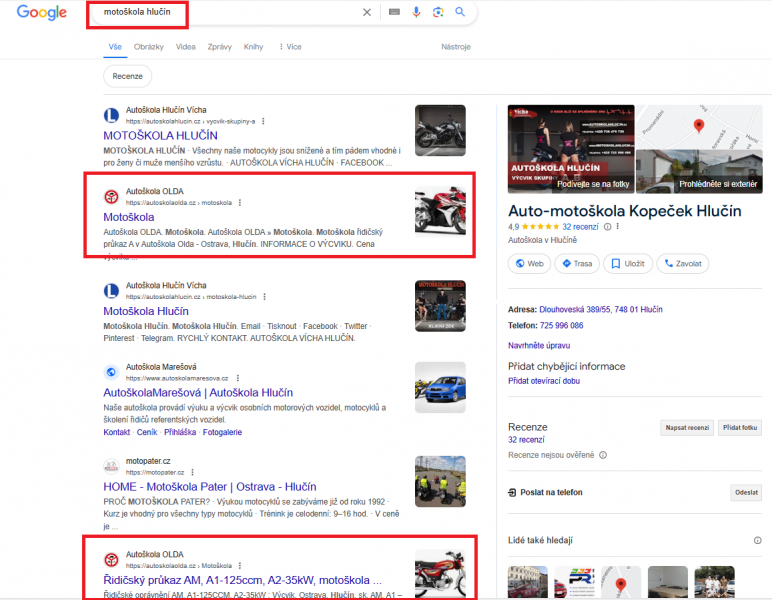772x600 pixels.
Task: Start voice search with microphone icon
Action: coord(416,12)
